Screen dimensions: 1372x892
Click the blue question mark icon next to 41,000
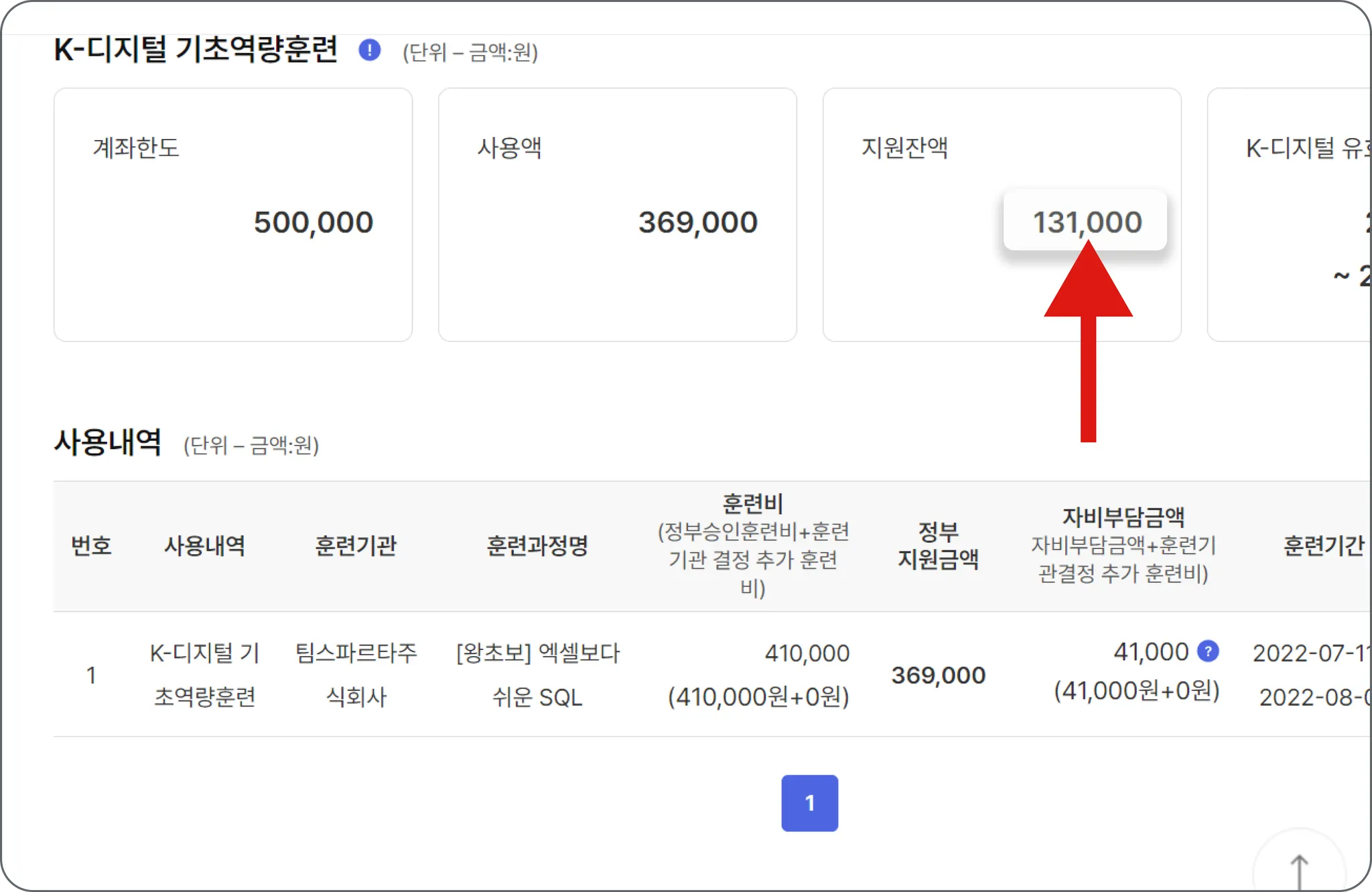coord(1207,651)
